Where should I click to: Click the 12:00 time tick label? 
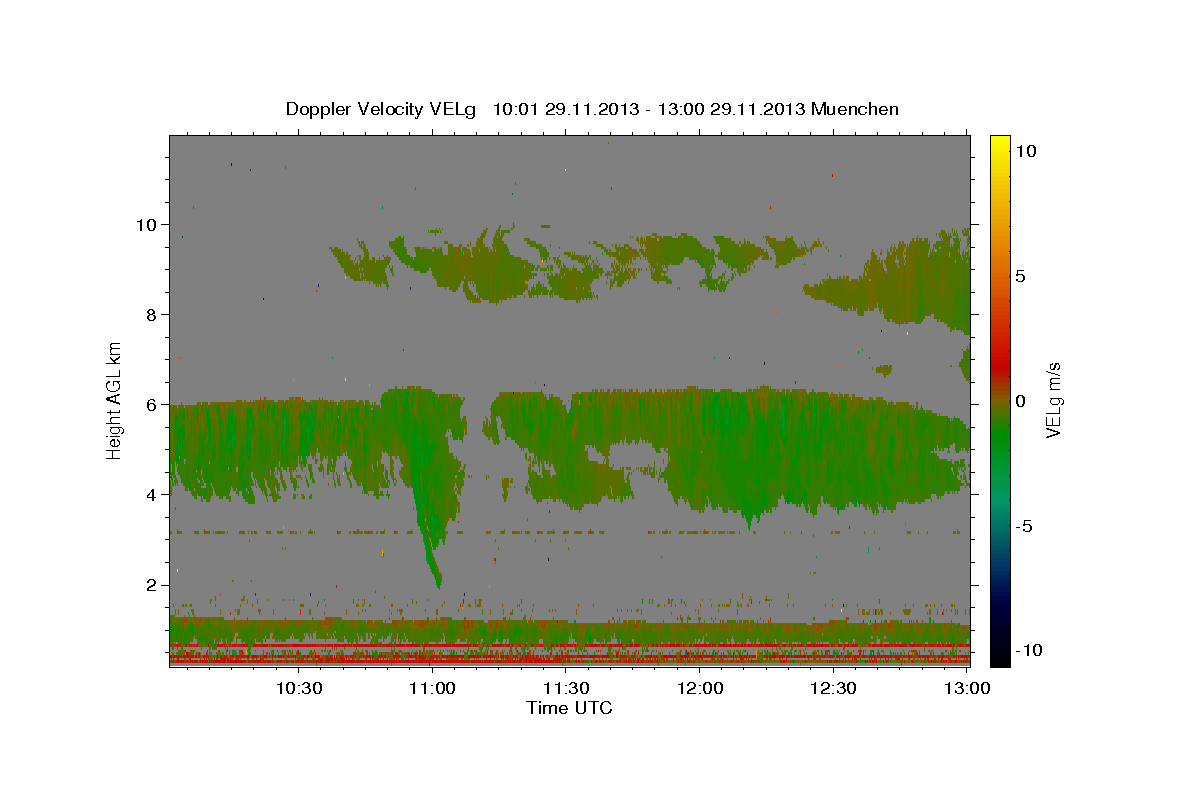(x=700, y=688)
